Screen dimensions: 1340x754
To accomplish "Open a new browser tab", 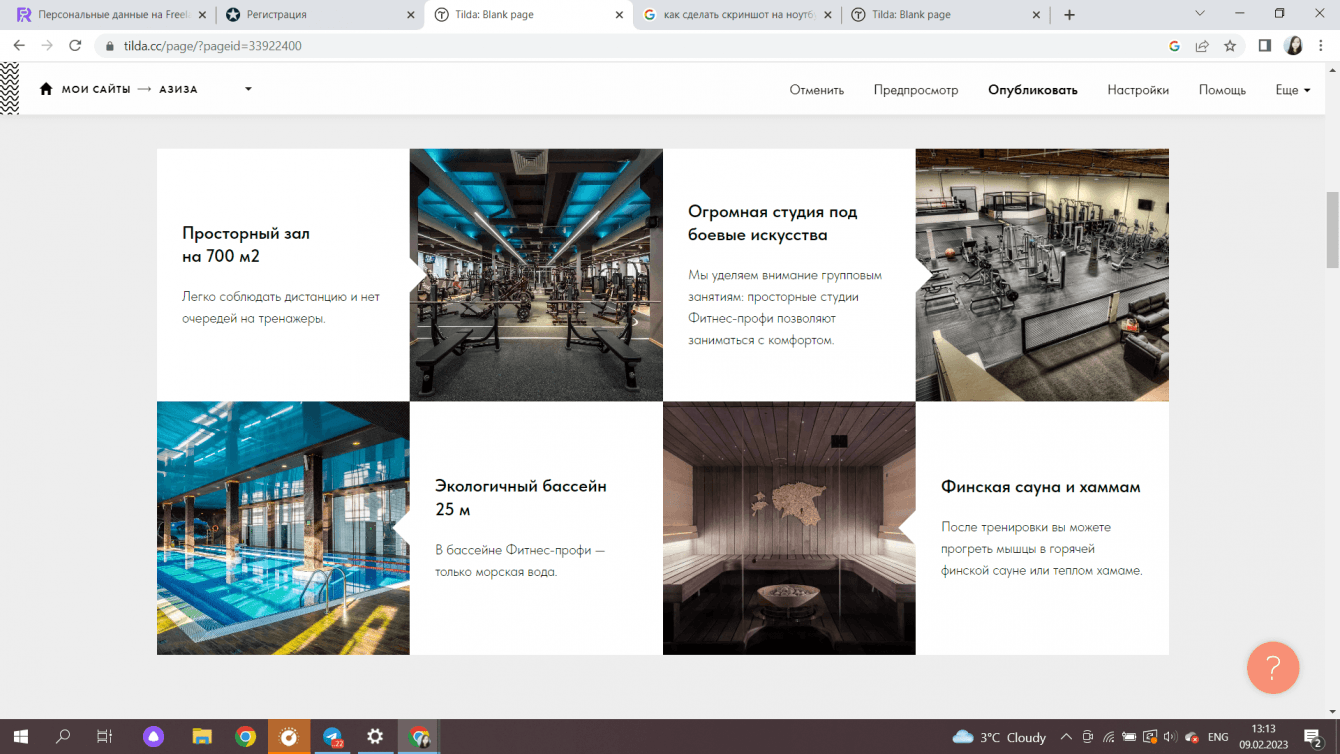I will [x=1069, y=15].
